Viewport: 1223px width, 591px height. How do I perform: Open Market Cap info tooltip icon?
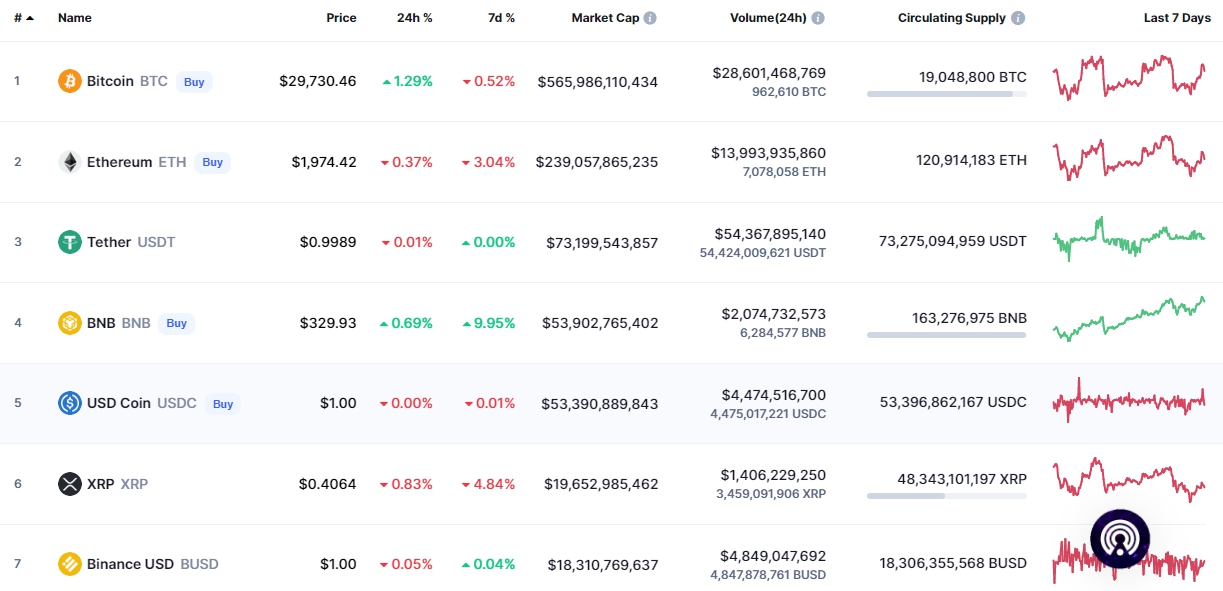pos(650,18)
